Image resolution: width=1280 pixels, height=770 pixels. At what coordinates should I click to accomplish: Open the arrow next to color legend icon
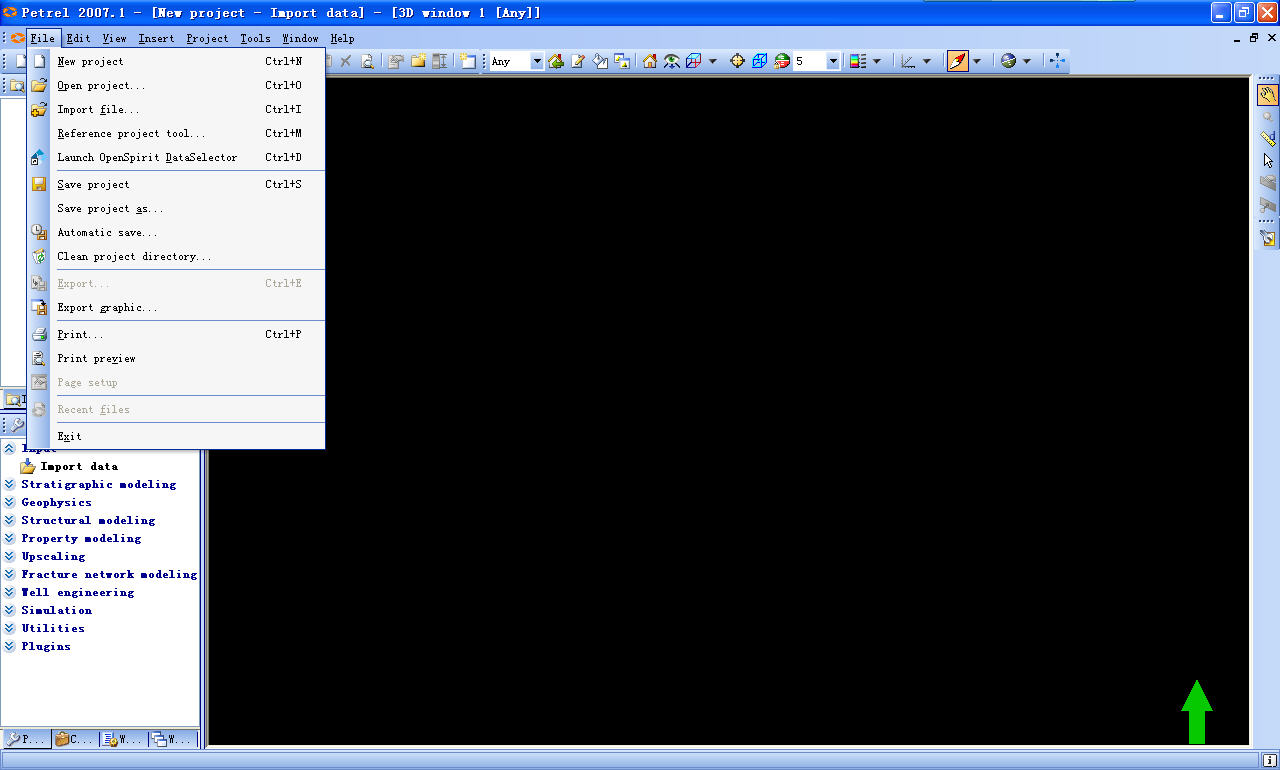point(877,61)
